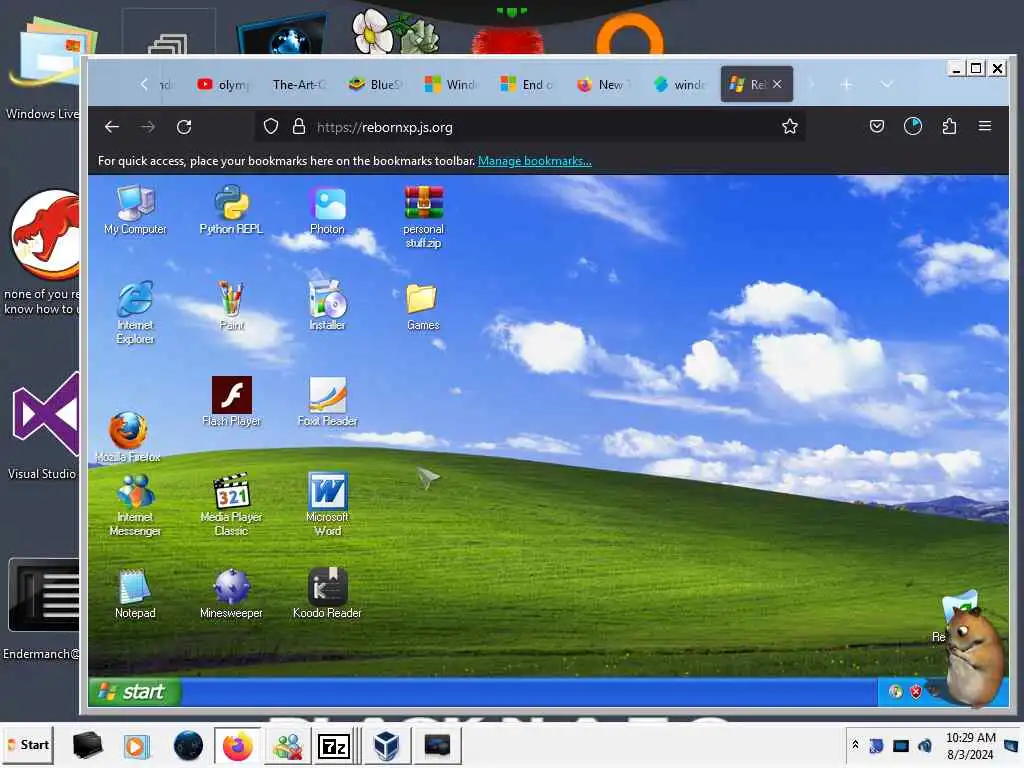Screen dimensions: 1024x768
Task: Click red shield icon in XP tray
Action: click(916, 692)
